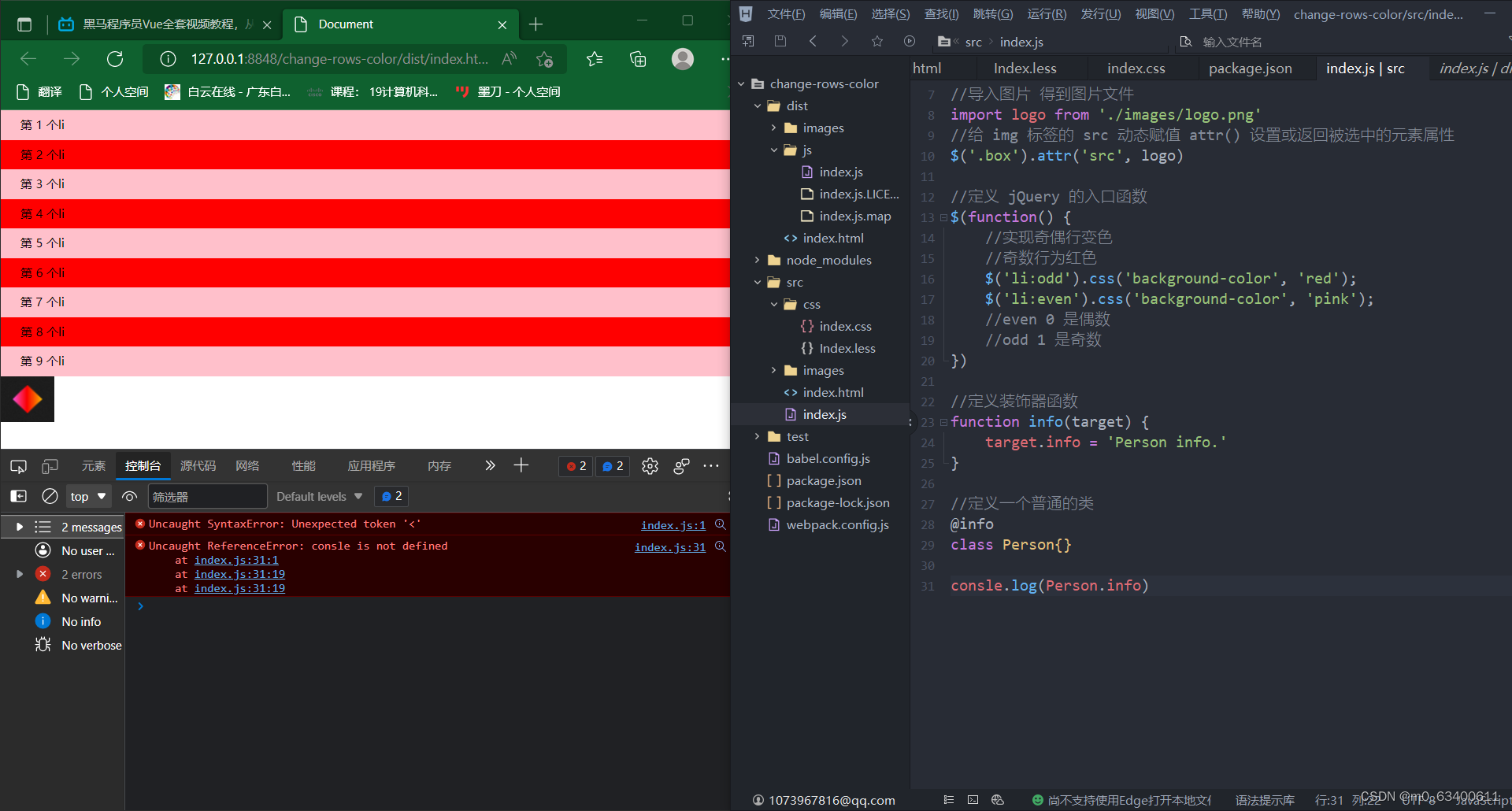Image resolution: width=1512 pixels, height=811 pixels.
Task: Click the index.js:31:1 stack trace link
Action: (236, 560)
